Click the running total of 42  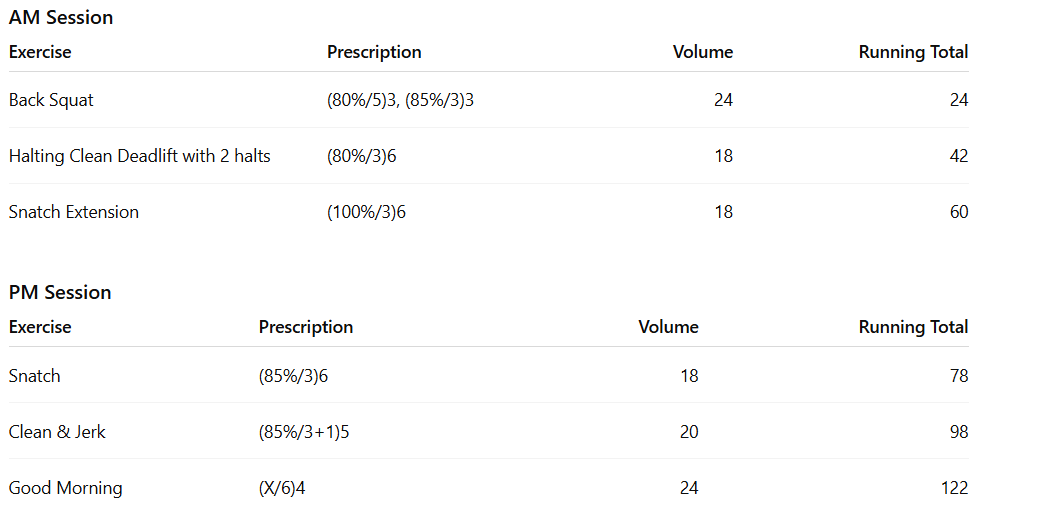click(x=958, y=156)
